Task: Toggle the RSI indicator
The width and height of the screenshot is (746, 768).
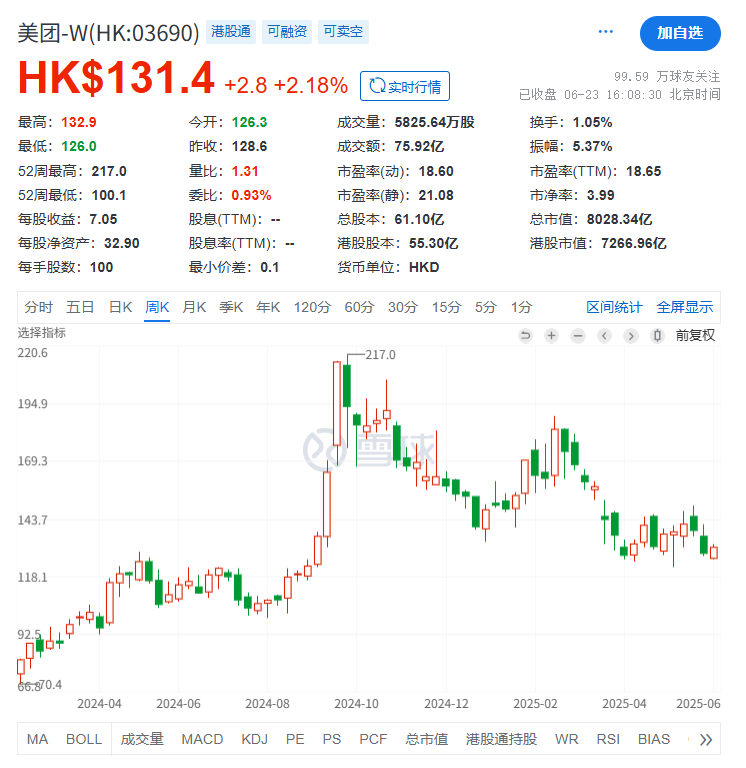Action: 608,740
